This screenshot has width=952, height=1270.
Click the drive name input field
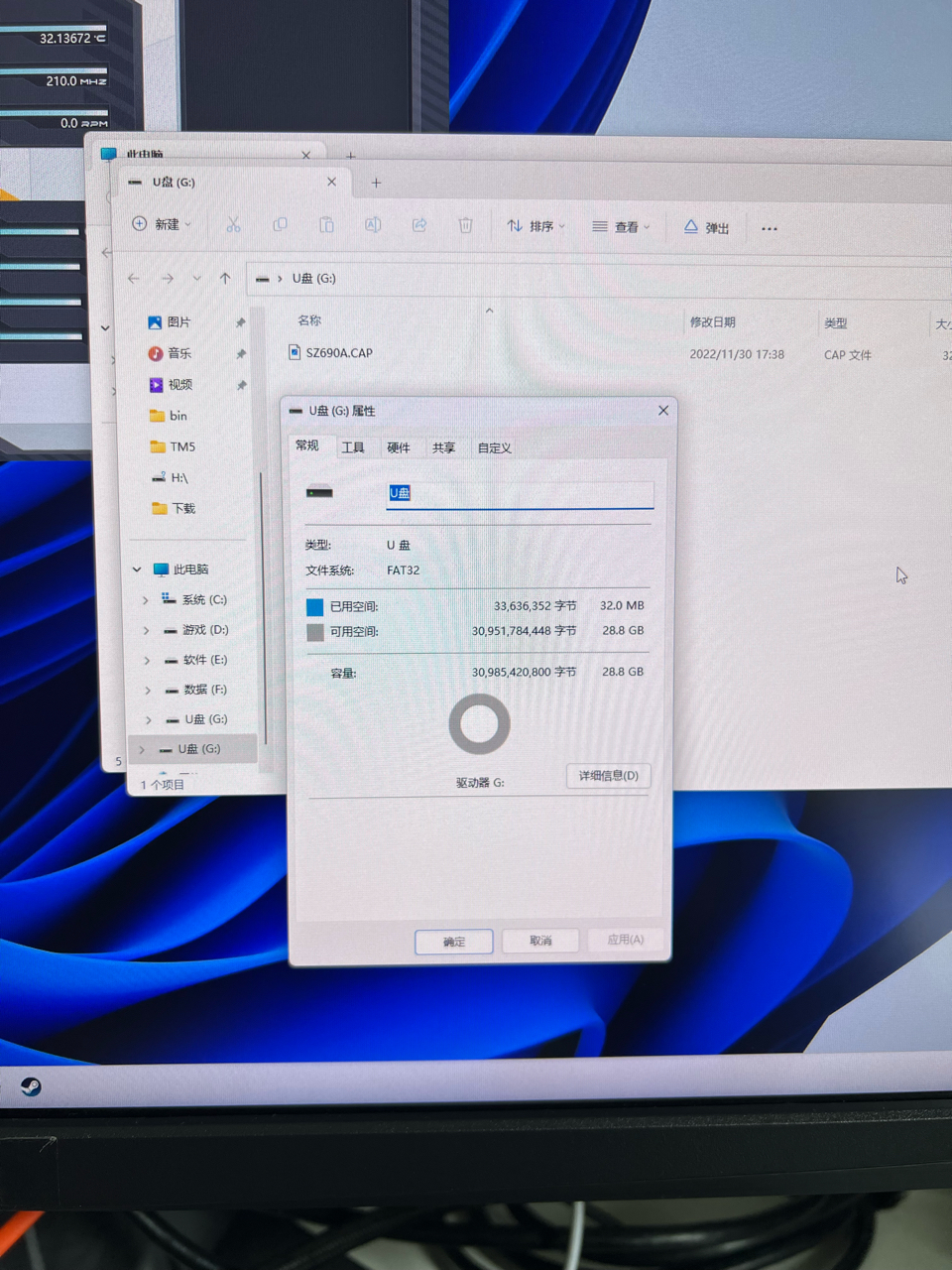(520, 493)
